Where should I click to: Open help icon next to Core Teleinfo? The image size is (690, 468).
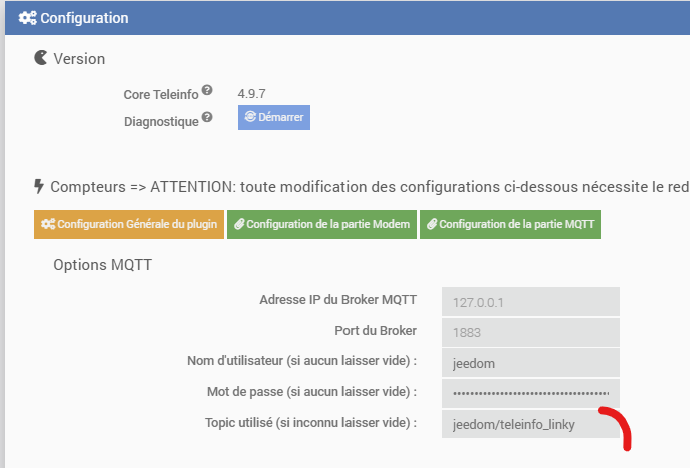click(x=207, y=90)
